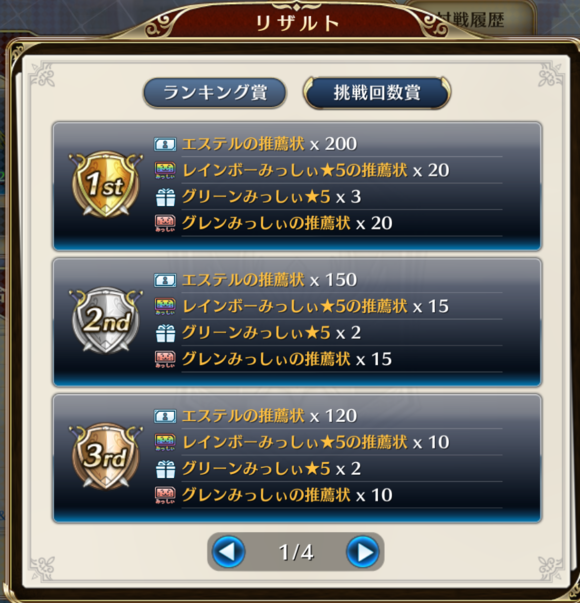Open the 対戦履歴 tab behind the dialog
This screenshot has width=580, height=603.
click(x=470, y=19)
